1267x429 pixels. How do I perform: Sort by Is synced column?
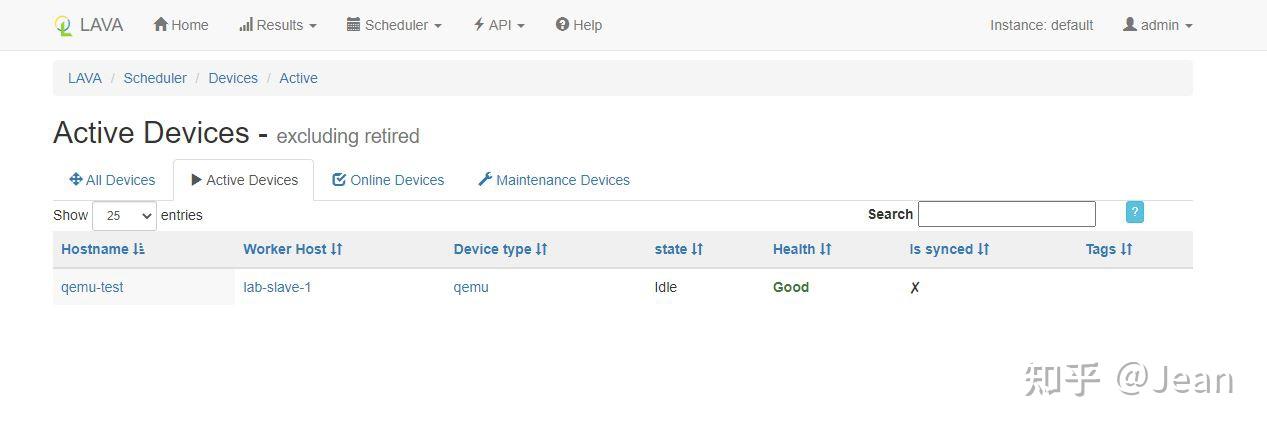[x=983, y=249]
